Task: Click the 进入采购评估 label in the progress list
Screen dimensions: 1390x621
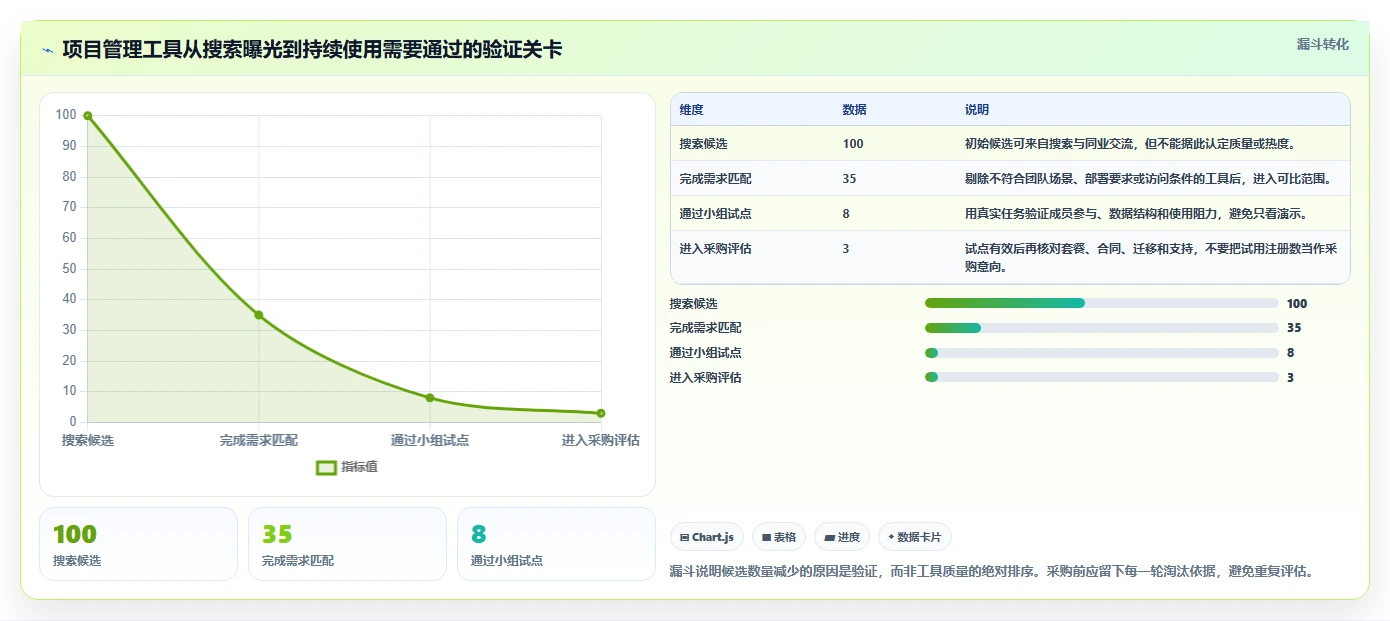Action: point(706,377)
